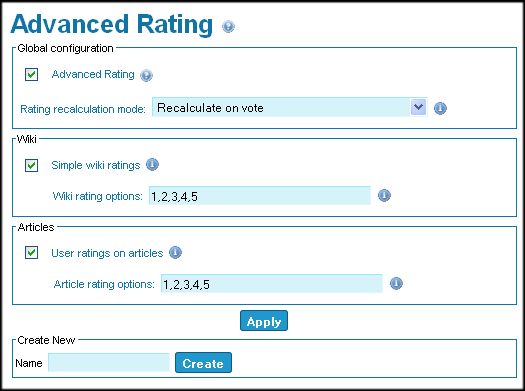Viewport: 525px width, 391px height.
Task: Click the Create button
Action: (203, 363)
